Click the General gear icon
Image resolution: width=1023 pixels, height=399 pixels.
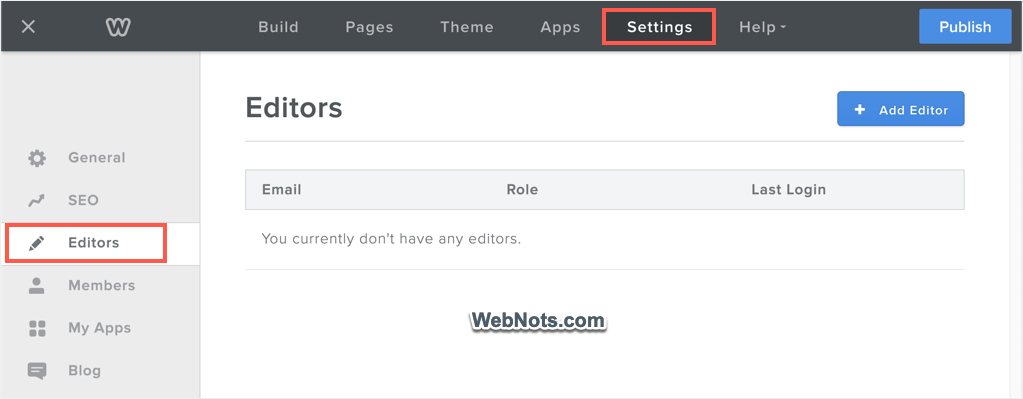(x=37, y=158)
